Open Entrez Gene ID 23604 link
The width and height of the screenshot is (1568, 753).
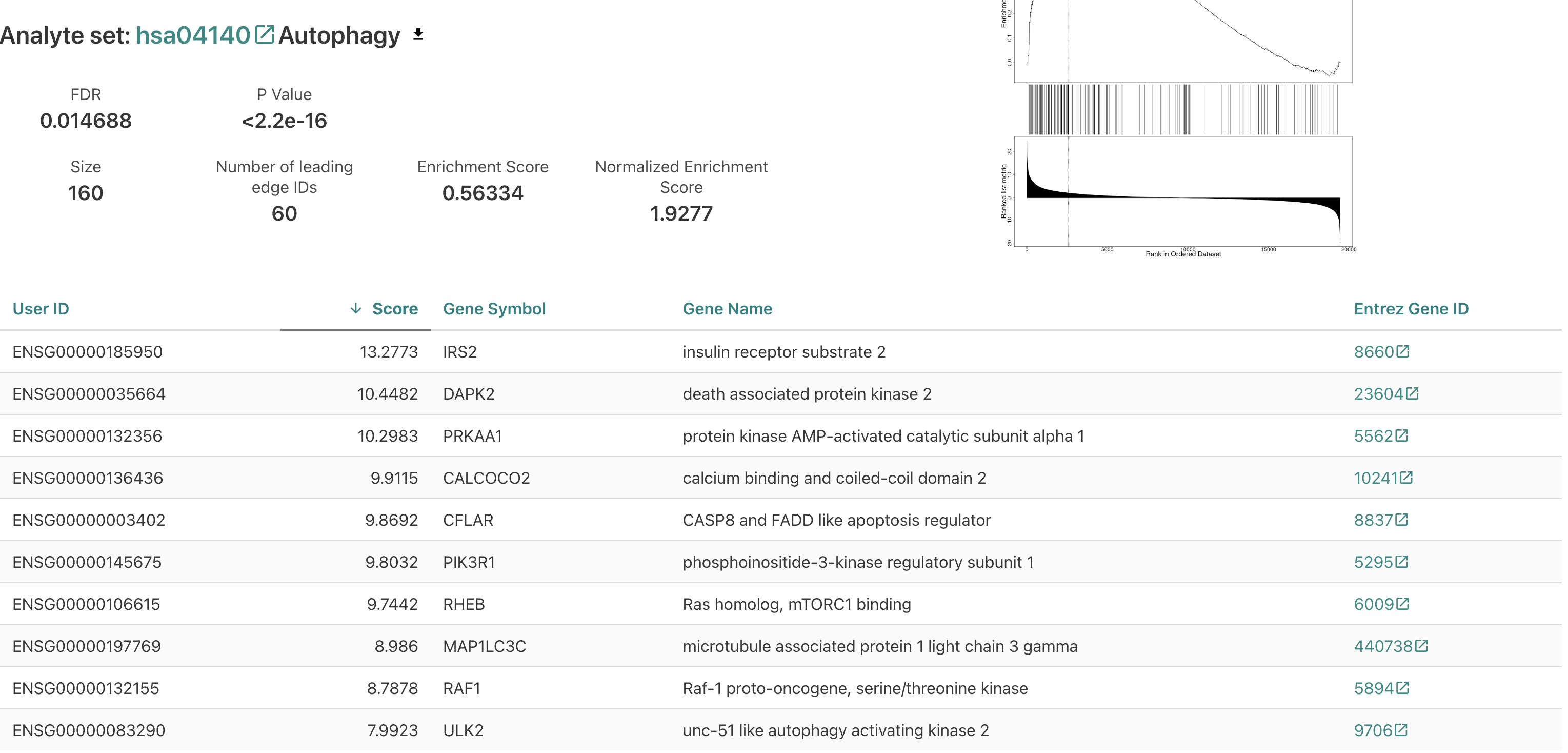tap(1378, 394)
